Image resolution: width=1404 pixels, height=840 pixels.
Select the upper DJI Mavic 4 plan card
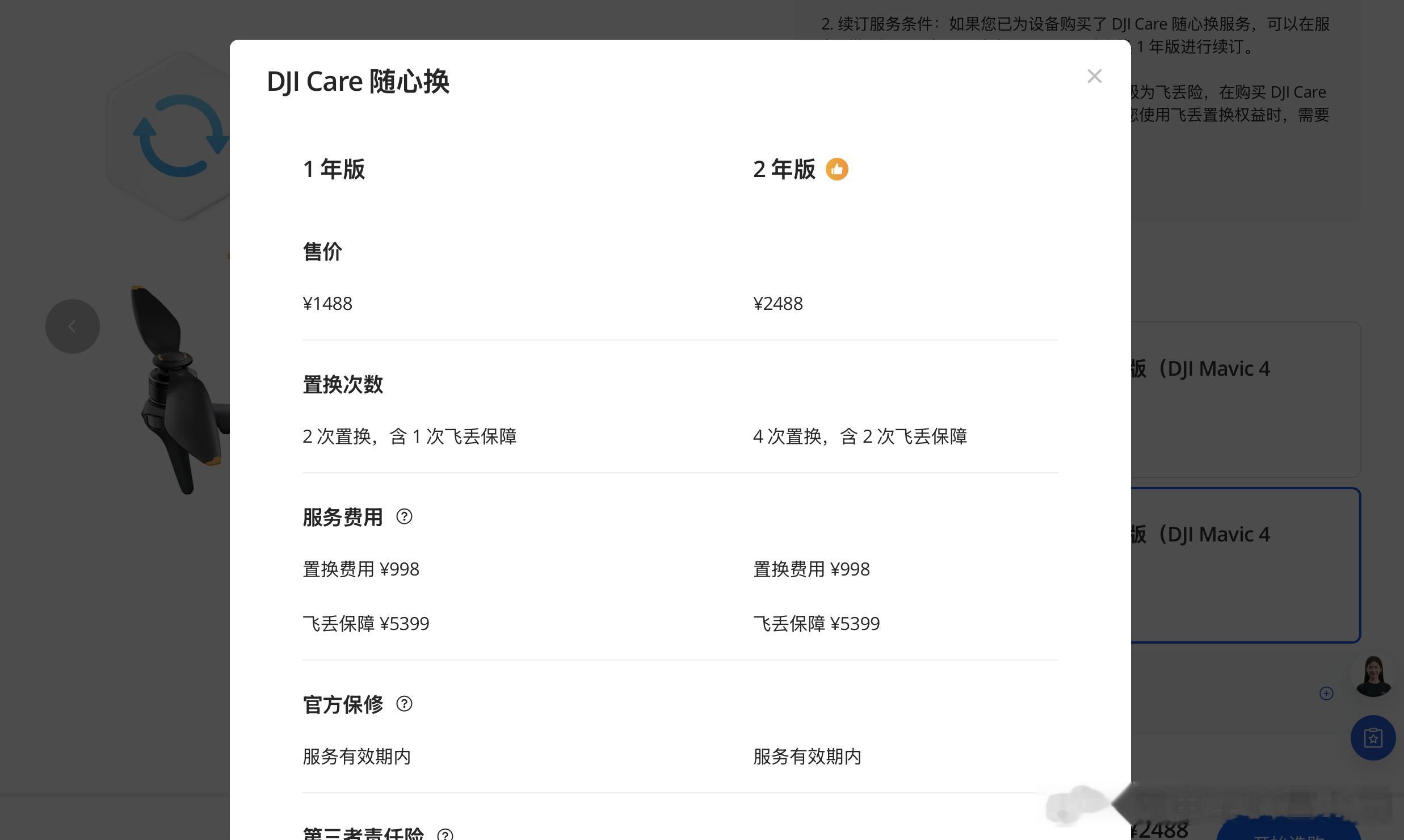click(x=1246, y=400)
